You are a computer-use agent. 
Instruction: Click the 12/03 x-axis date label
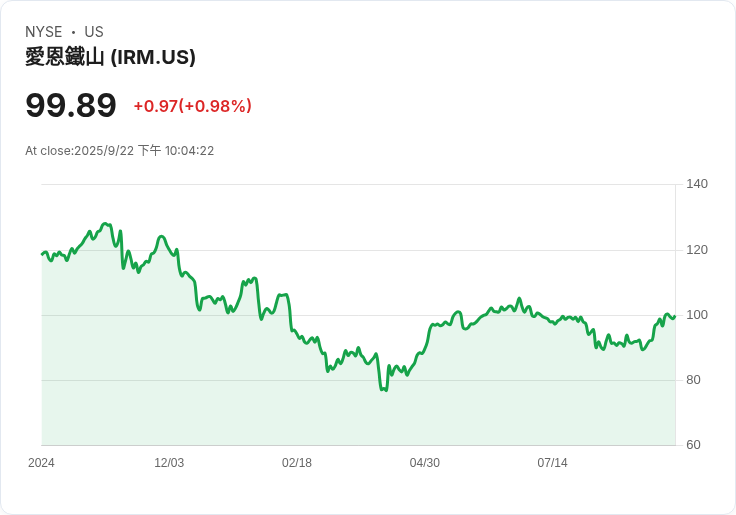[169, 463]
